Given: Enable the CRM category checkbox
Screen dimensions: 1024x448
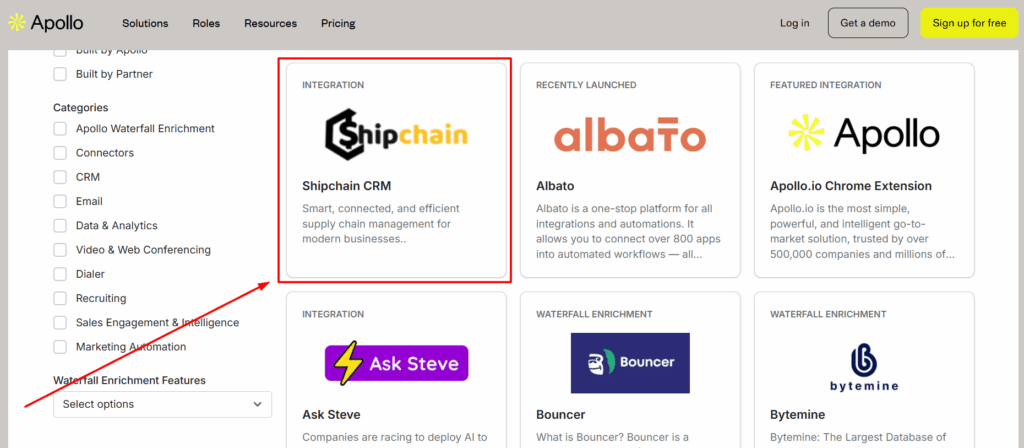Looking at the screenshot, I should pos(60,177).
